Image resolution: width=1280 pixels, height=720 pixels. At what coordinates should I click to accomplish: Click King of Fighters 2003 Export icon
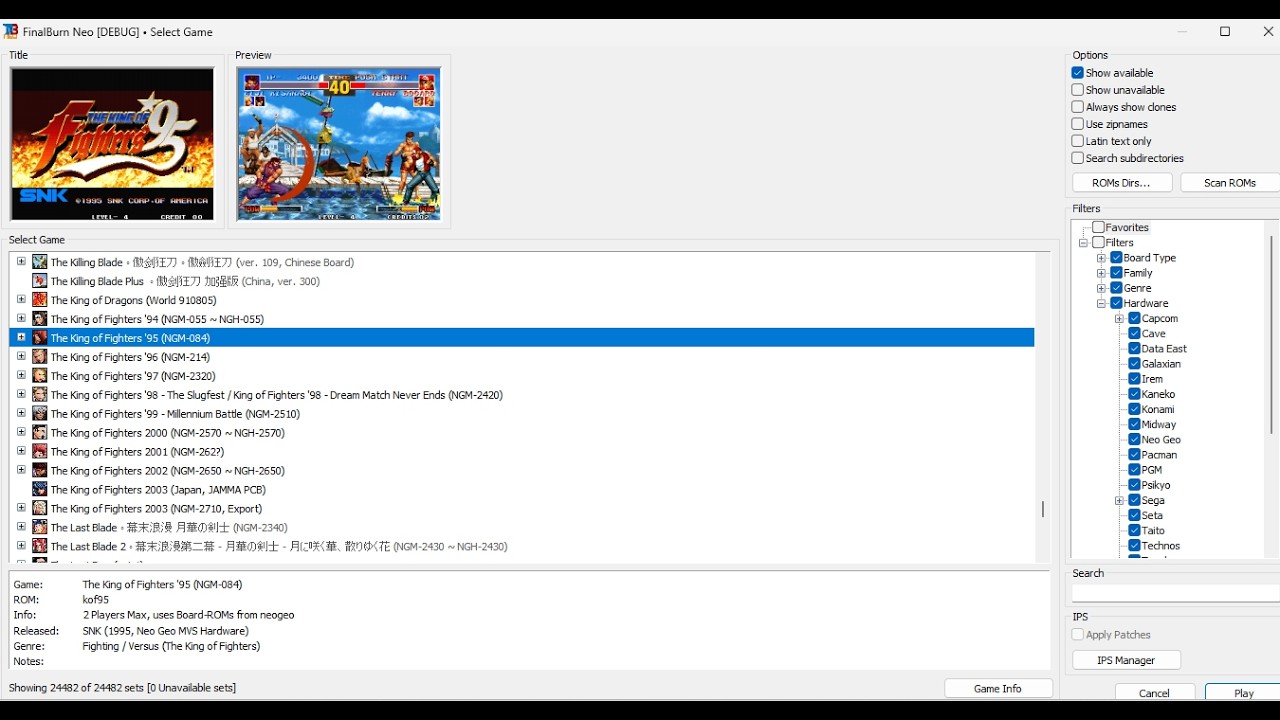click(40, 509)
